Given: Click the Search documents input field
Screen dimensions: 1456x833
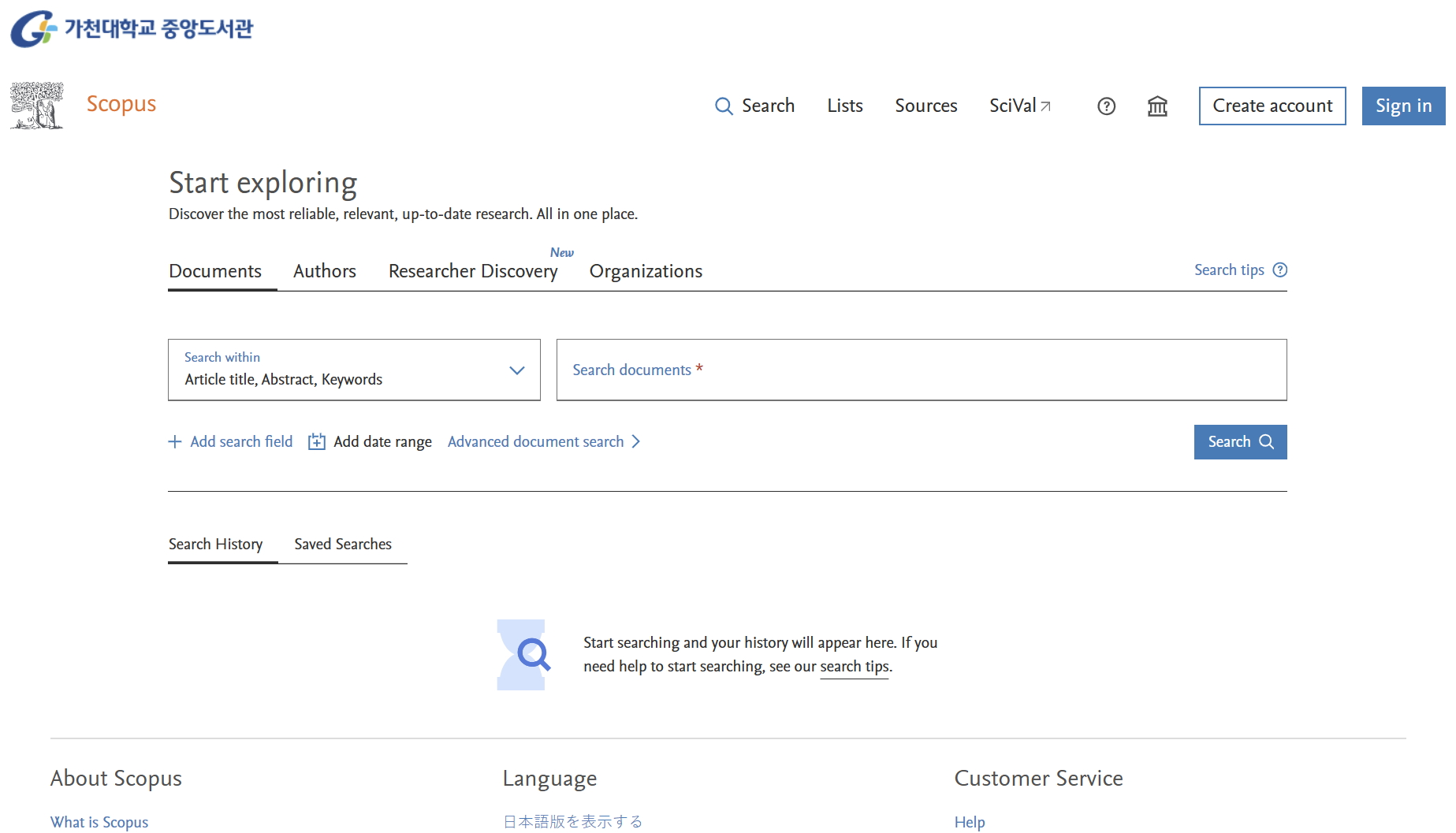Looking at the screenshot, I should pos(922,370).
